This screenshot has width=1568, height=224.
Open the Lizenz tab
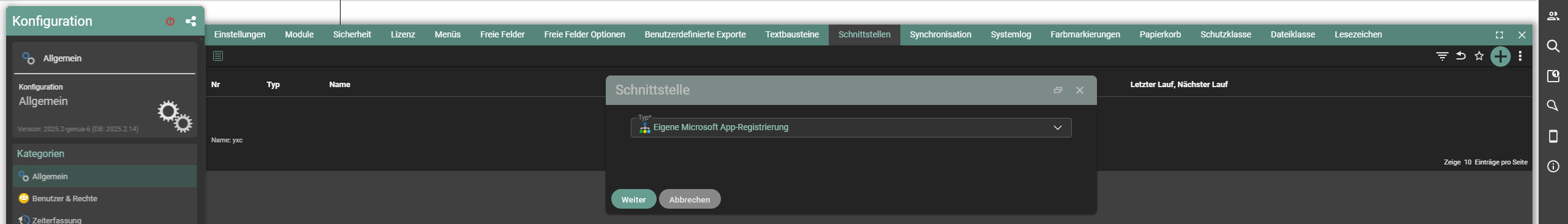(402, 35)
